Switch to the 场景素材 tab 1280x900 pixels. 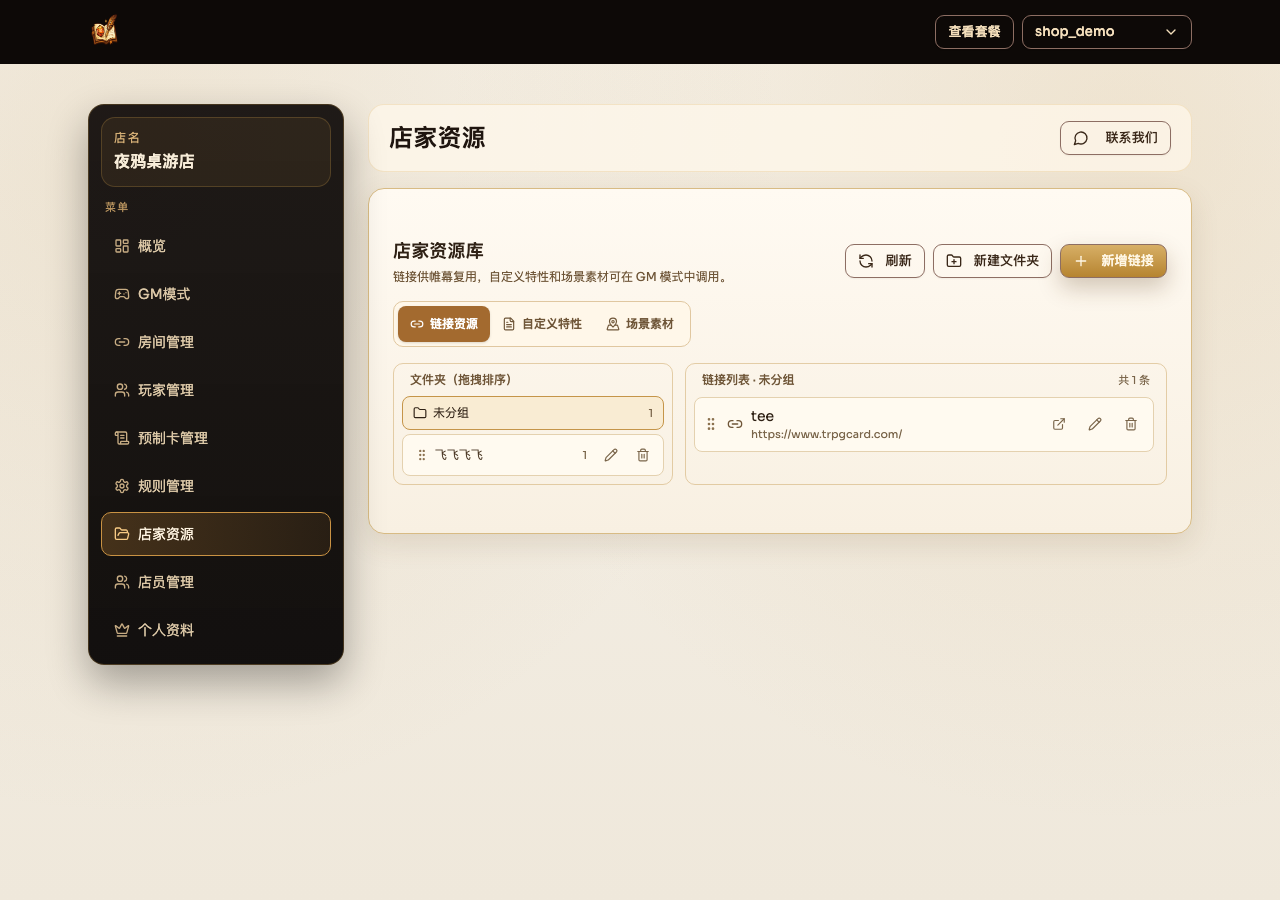coord(640,324)
